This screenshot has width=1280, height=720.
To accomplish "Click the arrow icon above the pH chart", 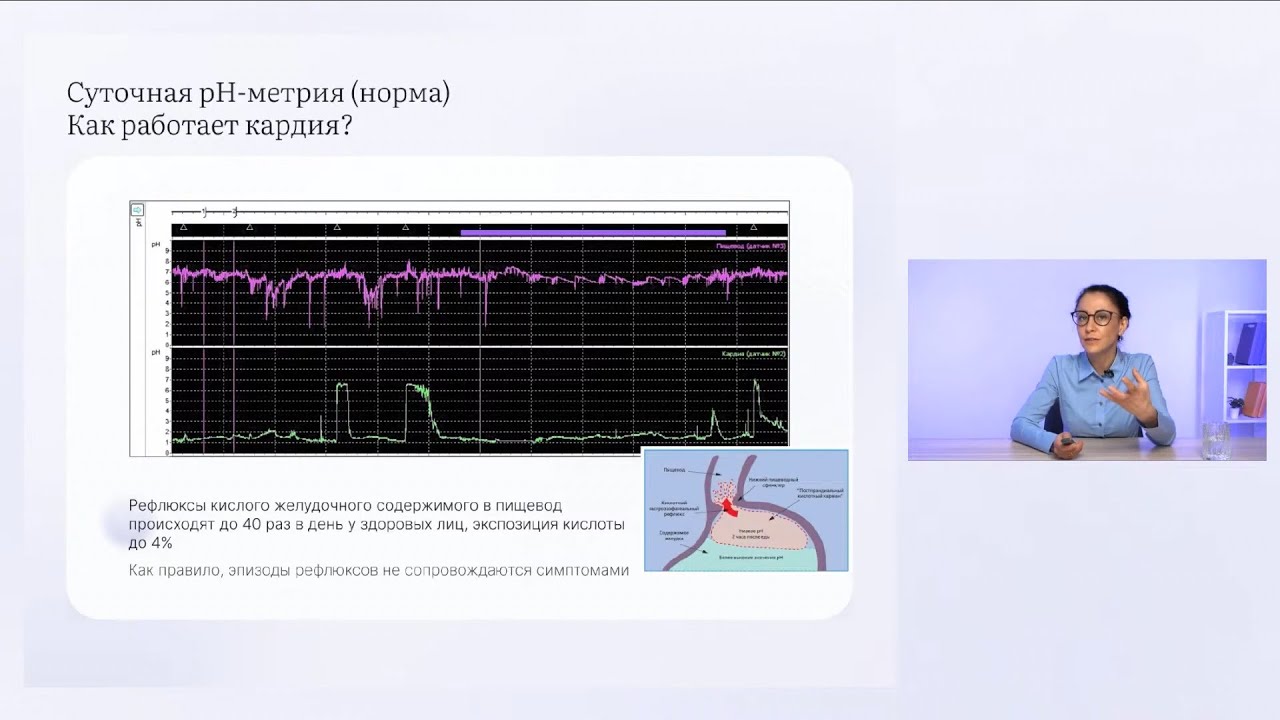I will [x=137, y=210].
